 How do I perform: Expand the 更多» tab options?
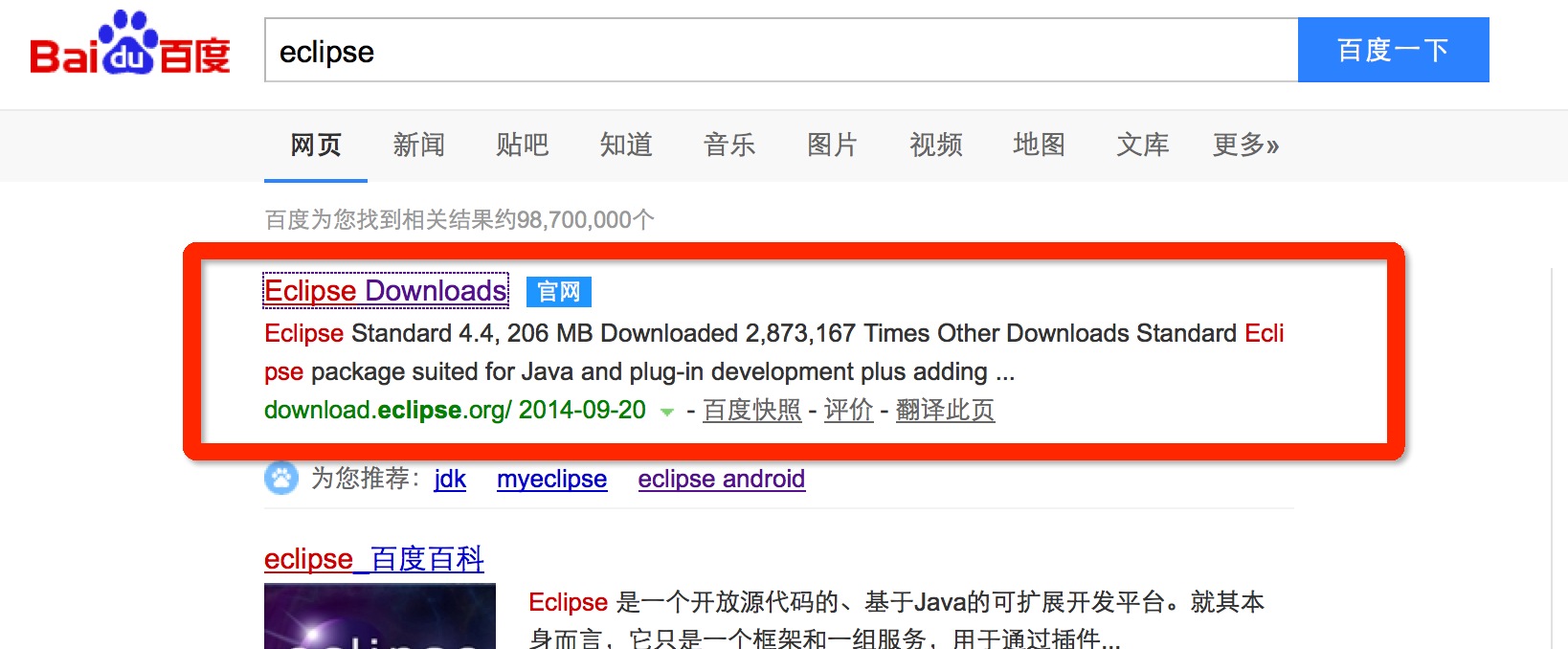[x=1245, y=145]
